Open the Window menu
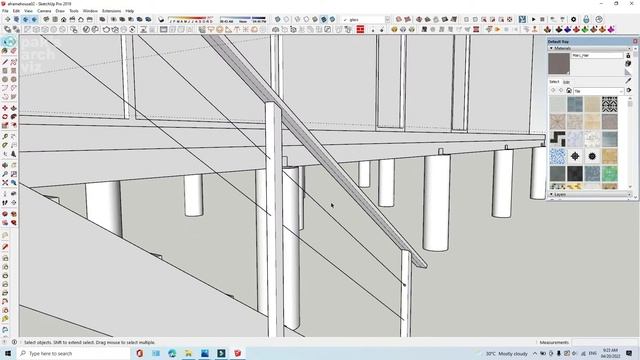The width and height of the screenshot is (640, 360). coord(90,11)
